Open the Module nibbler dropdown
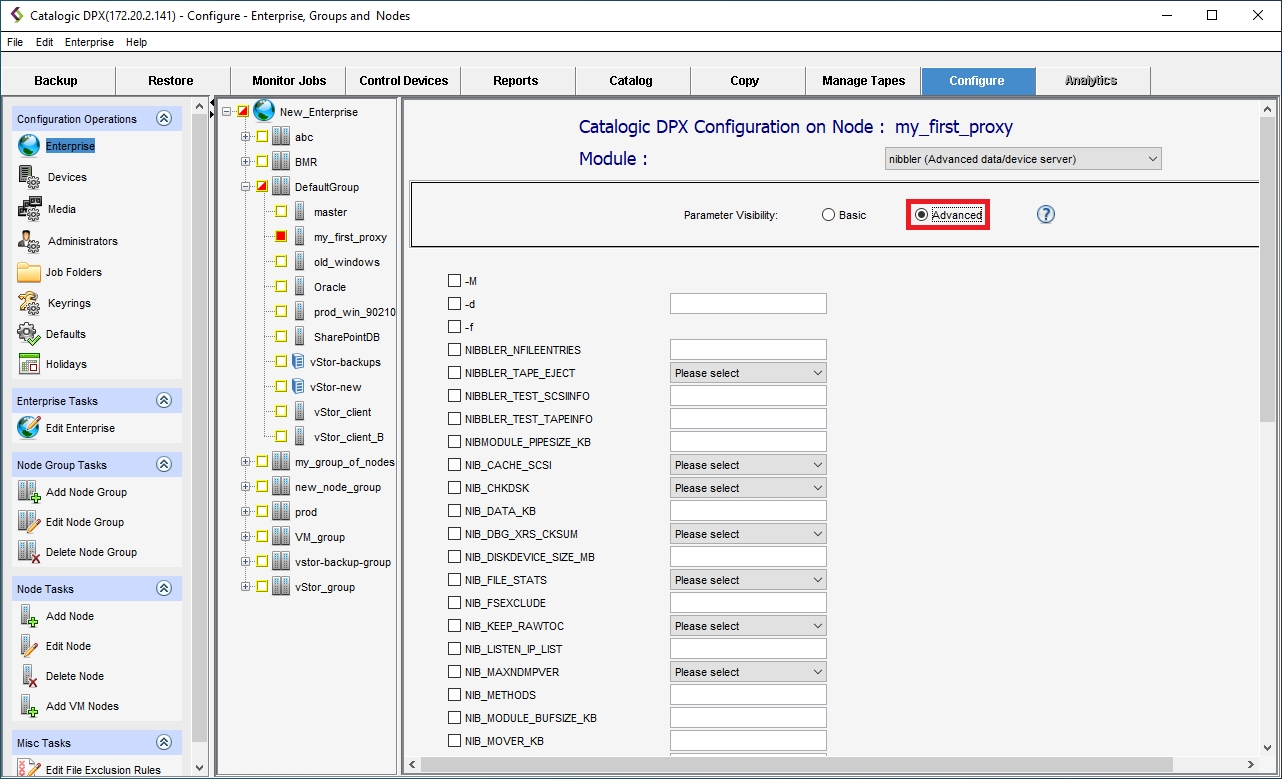The width and height of the screenshot is (1282, 779). click(1023, 159)
